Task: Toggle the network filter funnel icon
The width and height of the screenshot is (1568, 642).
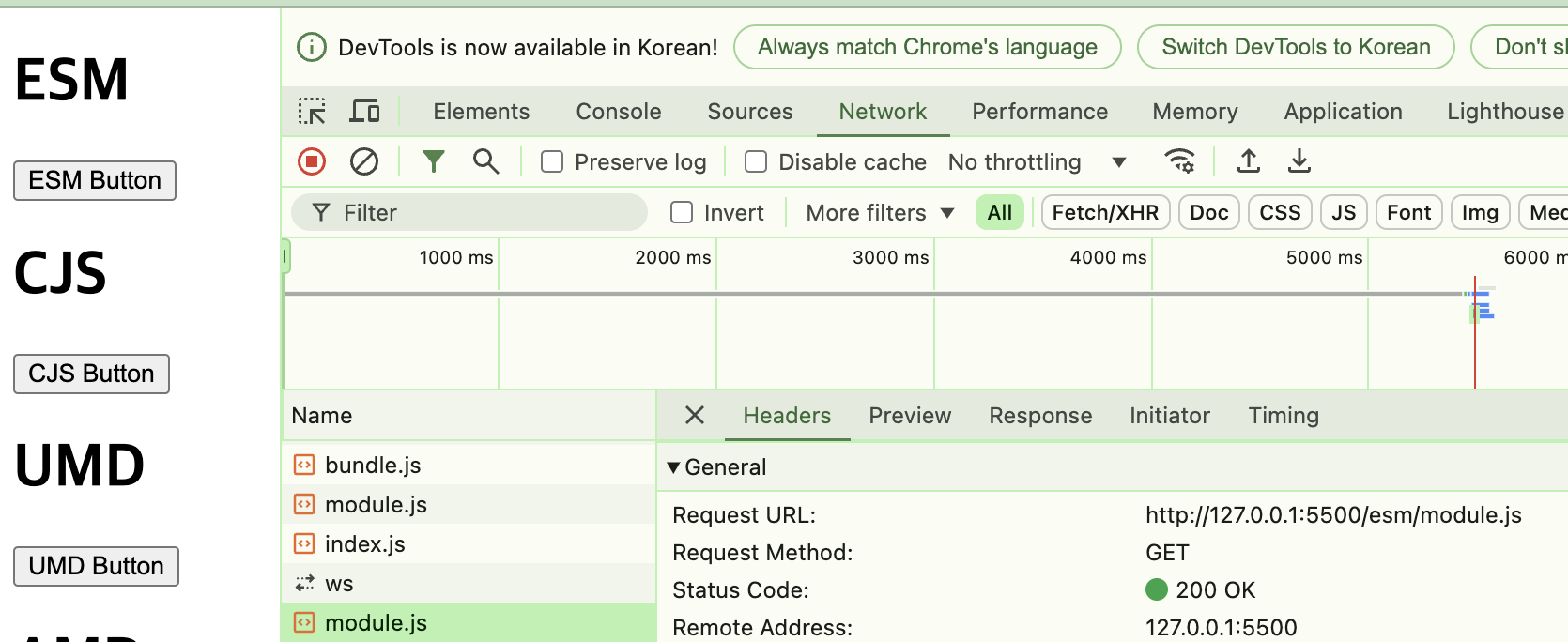Action: [x=433, y=162]
